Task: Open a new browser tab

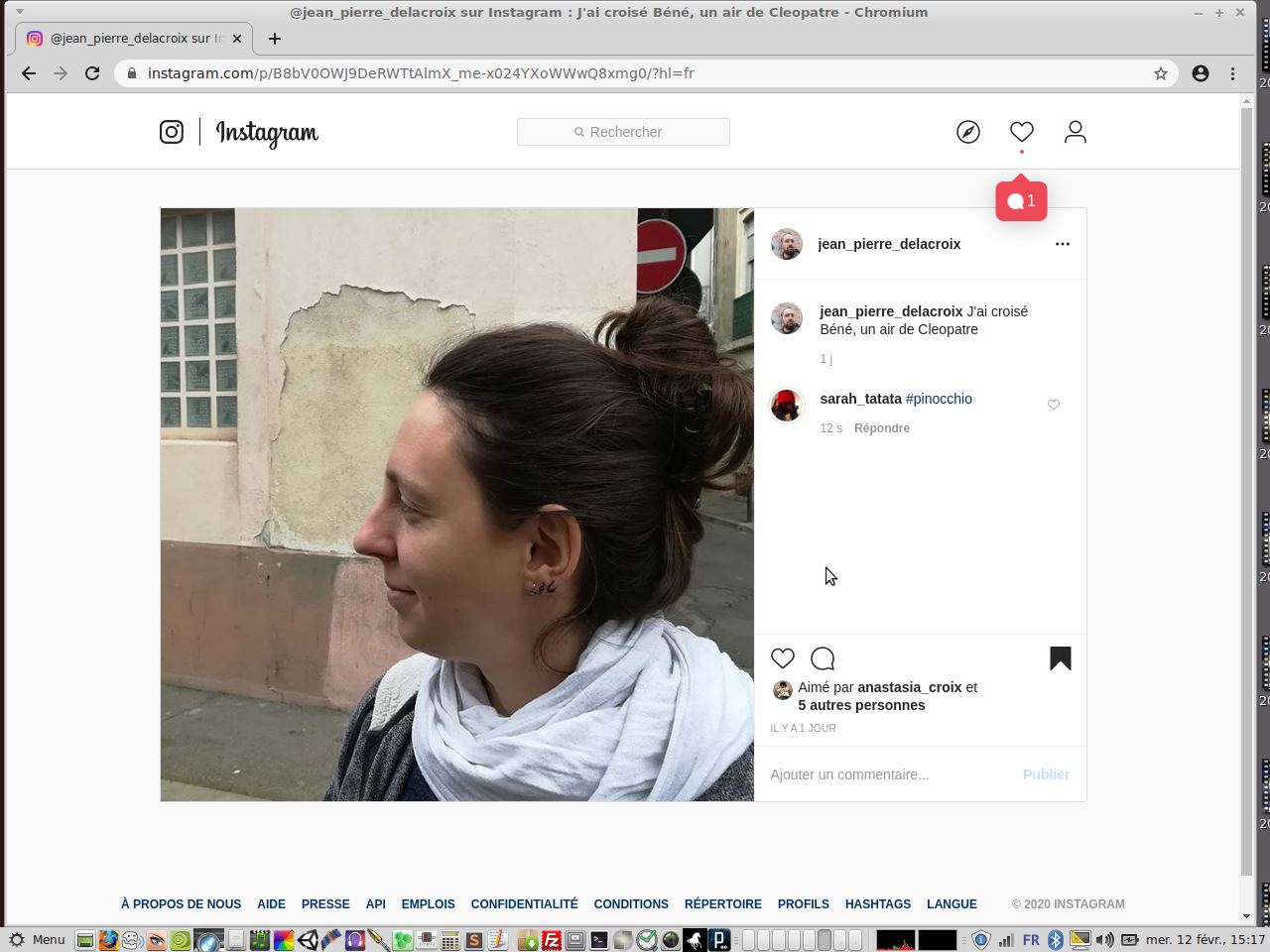Action: (x=275, y=39)
